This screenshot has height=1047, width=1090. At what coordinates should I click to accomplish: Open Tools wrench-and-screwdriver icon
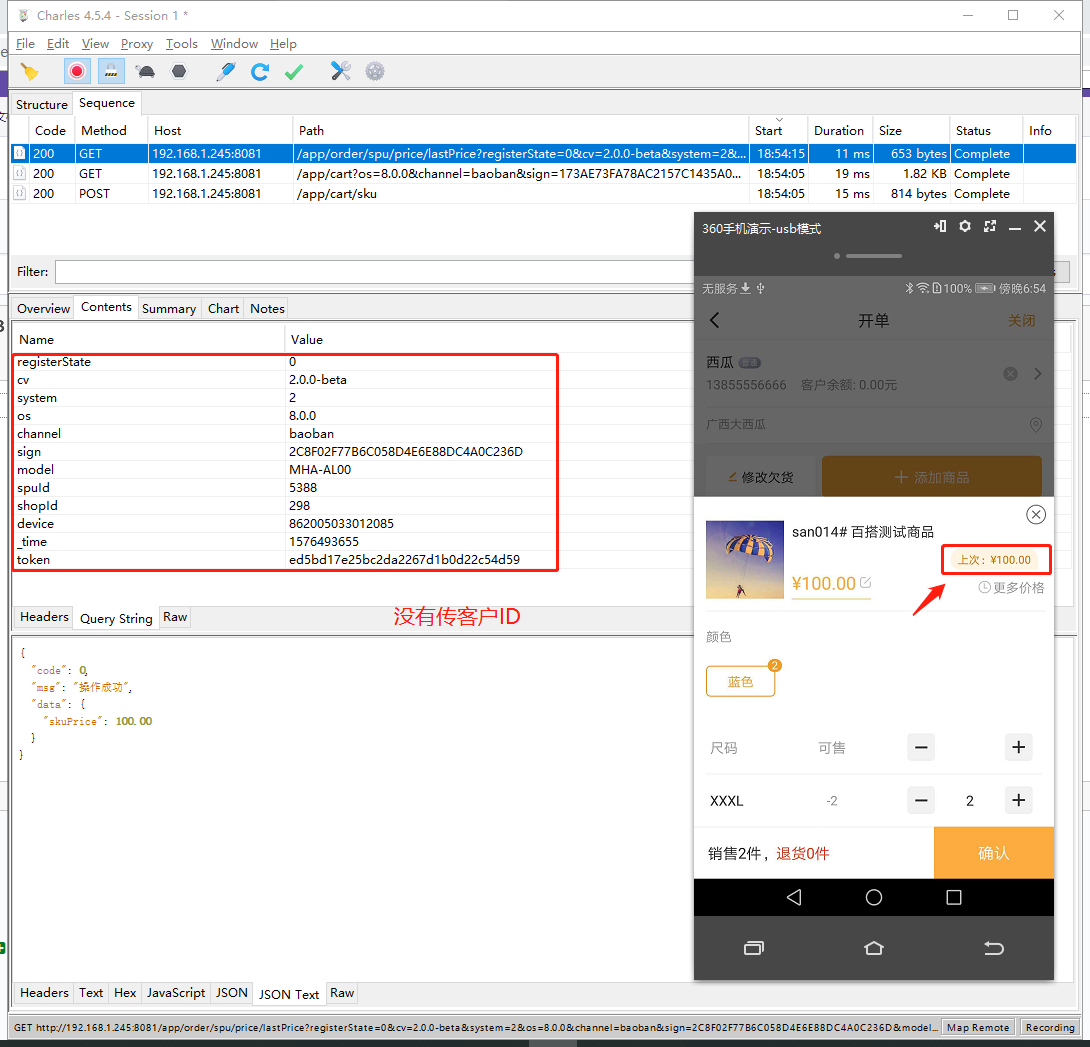tap(341, 71)
